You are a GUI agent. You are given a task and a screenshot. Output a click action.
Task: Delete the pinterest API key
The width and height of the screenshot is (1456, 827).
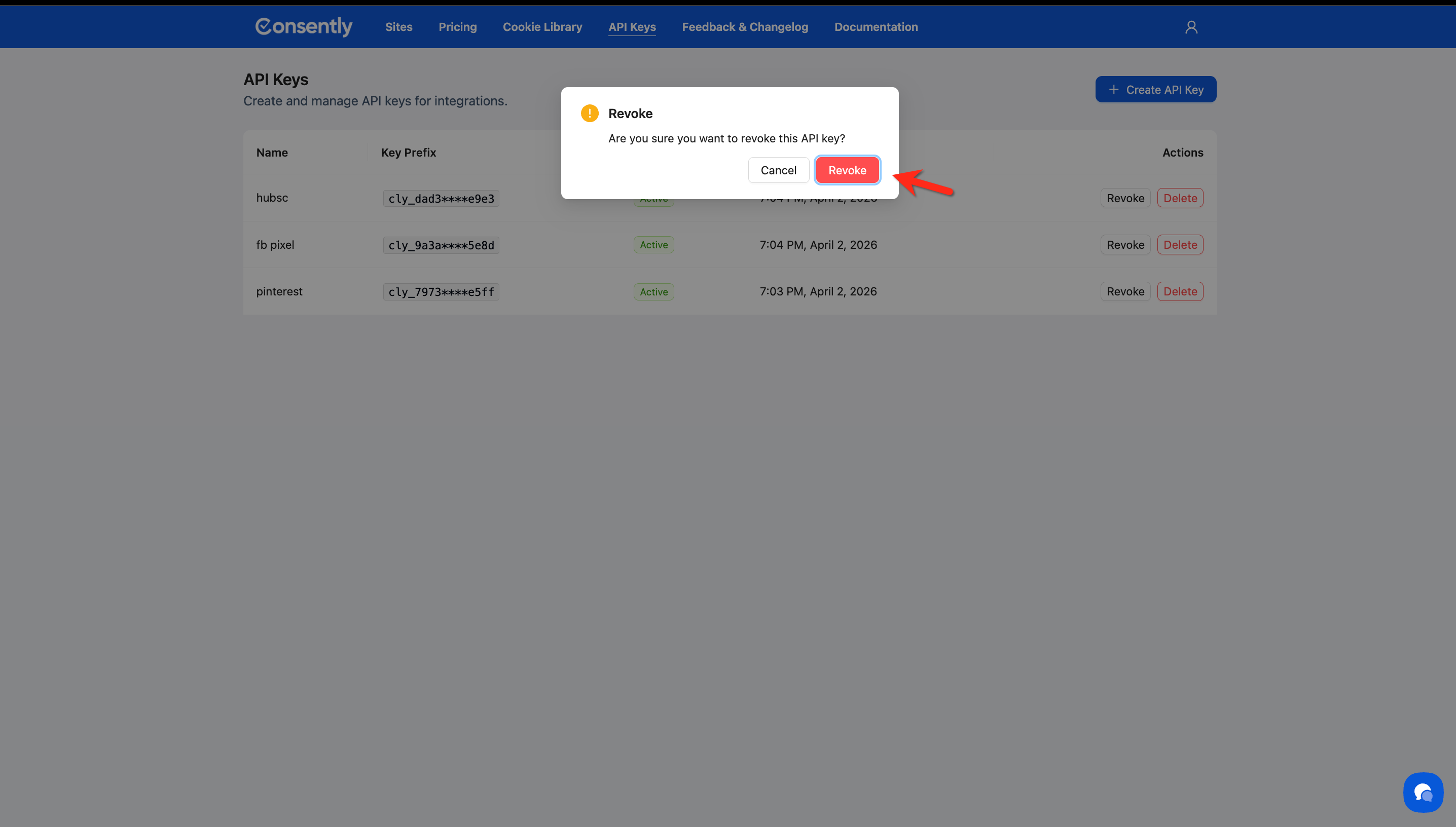coord(1180,291)
